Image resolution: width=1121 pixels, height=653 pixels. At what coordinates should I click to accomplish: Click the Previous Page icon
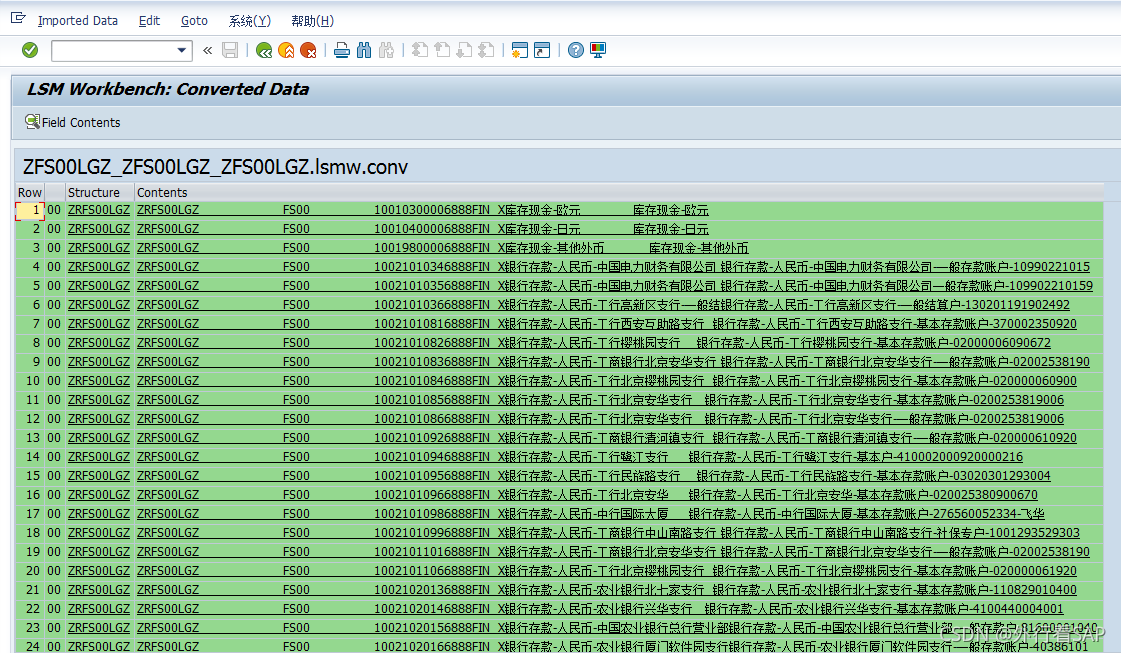tap(442, 50)
